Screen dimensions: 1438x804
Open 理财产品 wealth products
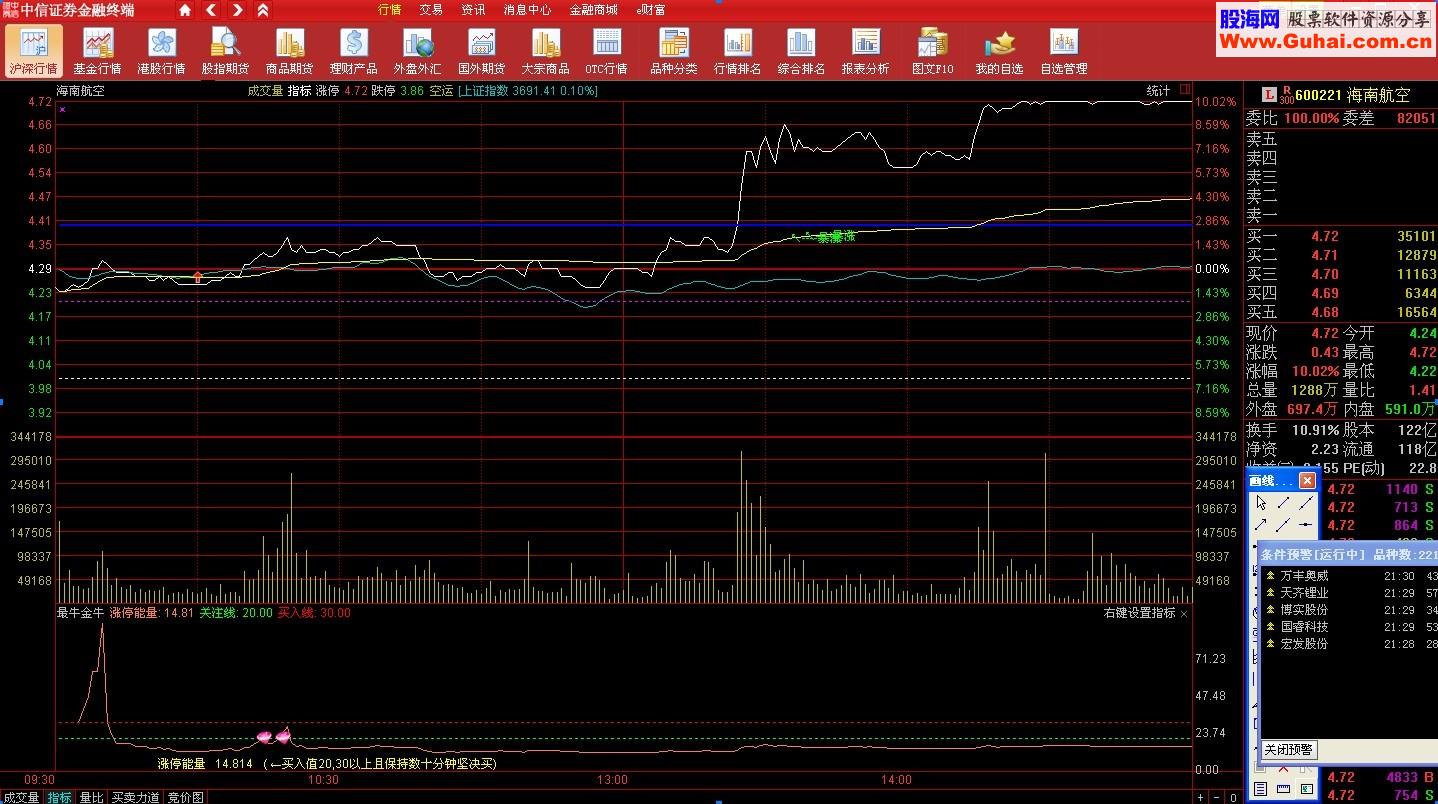click(x=353, y=51)
